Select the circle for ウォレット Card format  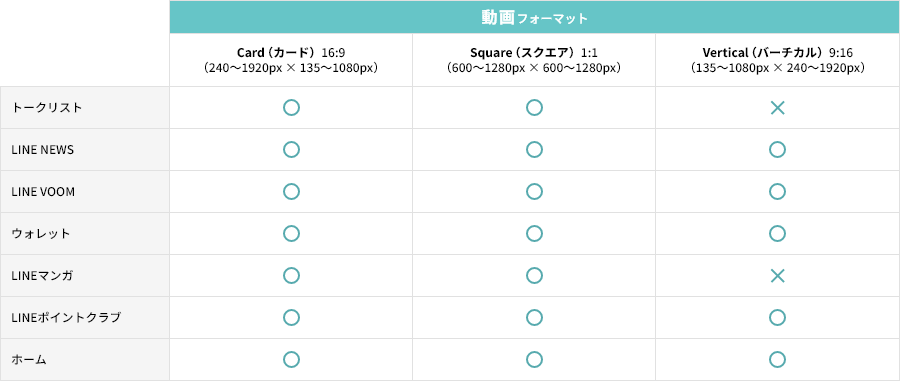tap(291, 234)
